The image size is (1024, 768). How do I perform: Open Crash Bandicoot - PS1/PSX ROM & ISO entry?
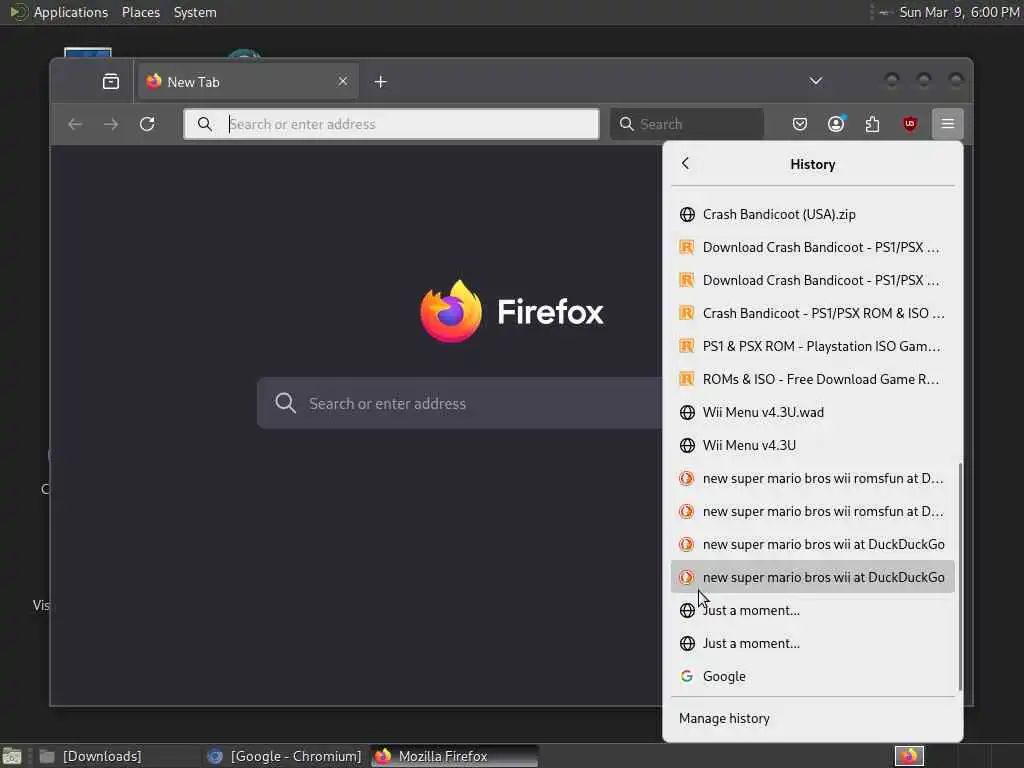click(812, 313)
